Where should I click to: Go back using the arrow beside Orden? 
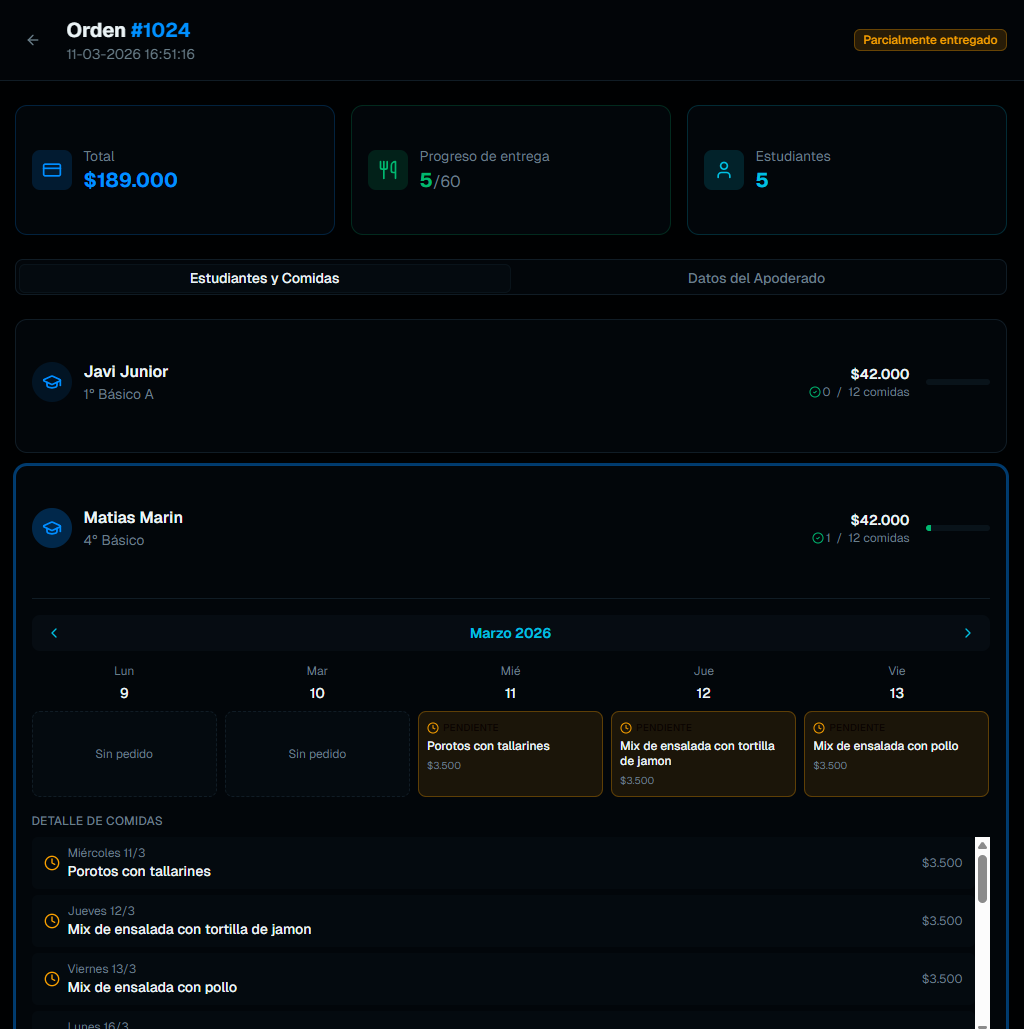click(x=33, y=40)
